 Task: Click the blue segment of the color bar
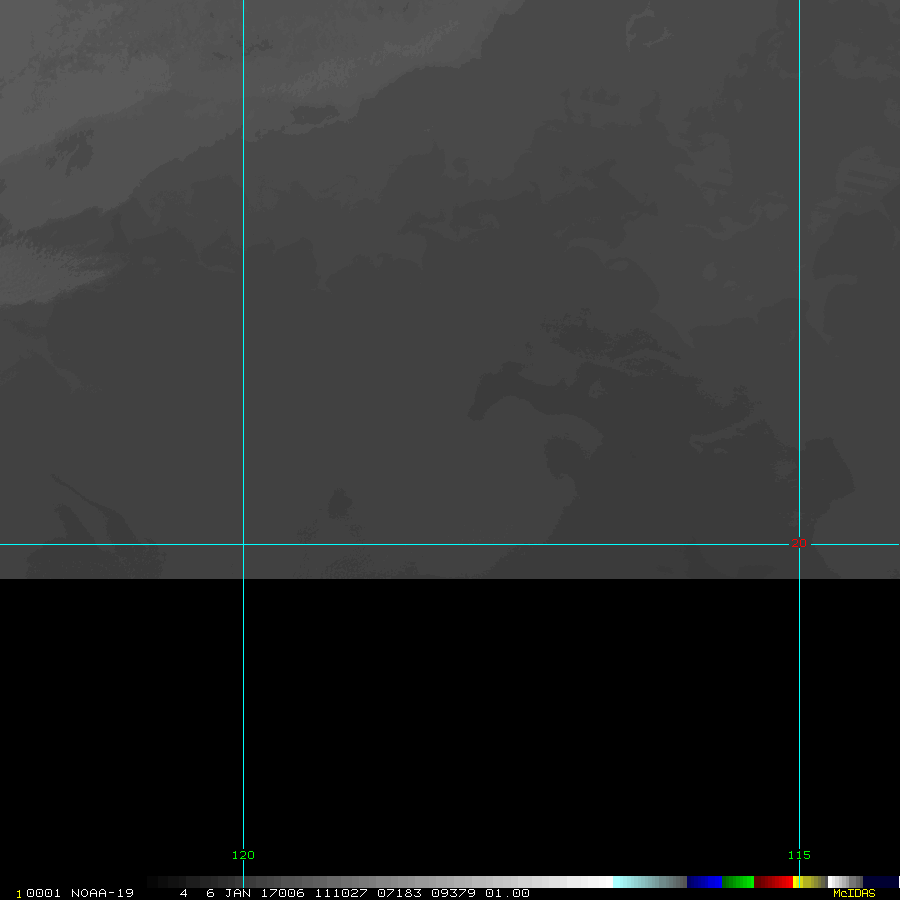coord(704,882)
